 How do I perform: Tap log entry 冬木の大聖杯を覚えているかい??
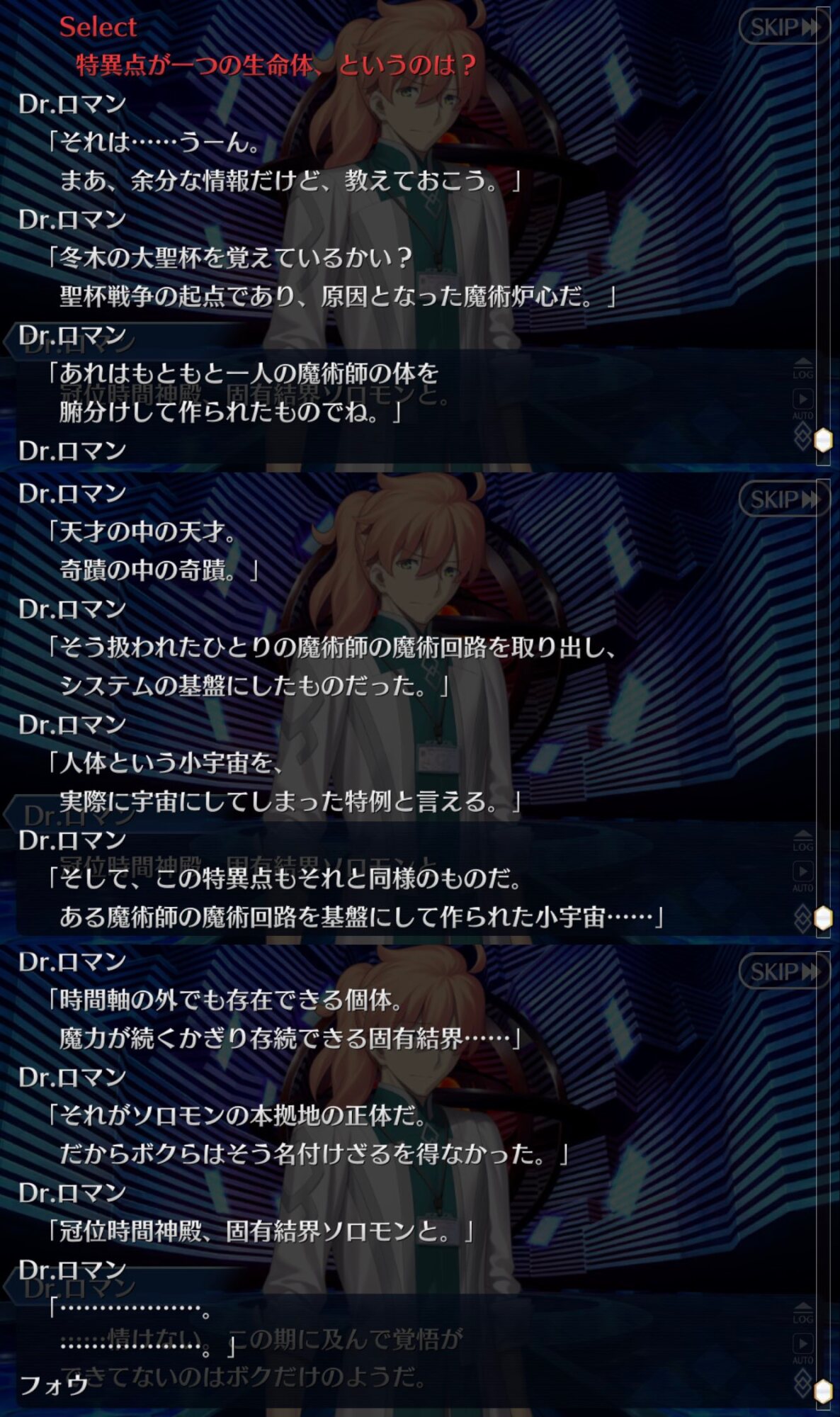229,257
